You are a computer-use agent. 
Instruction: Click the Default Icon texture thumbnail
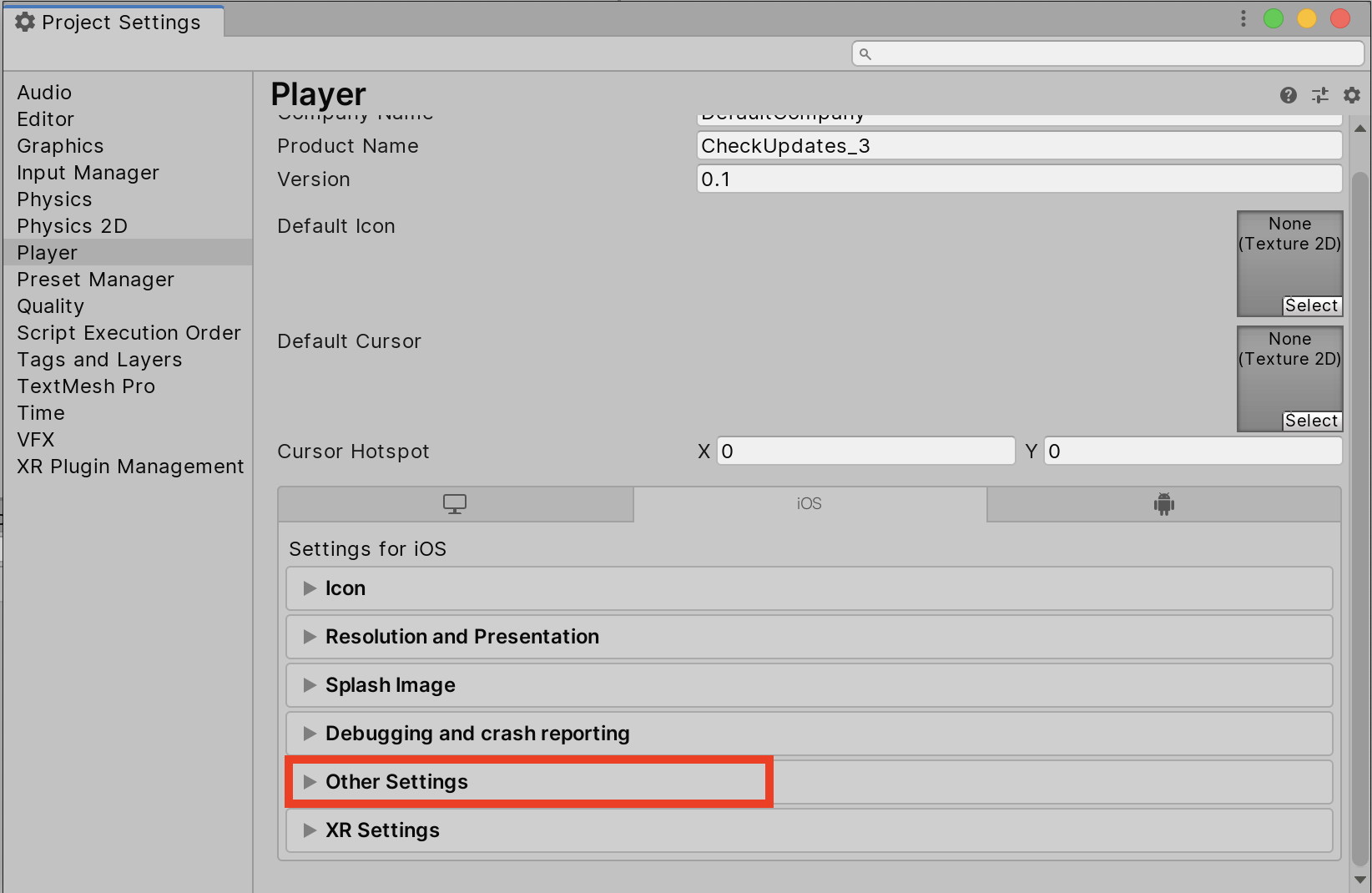[x=1289, y=263]
